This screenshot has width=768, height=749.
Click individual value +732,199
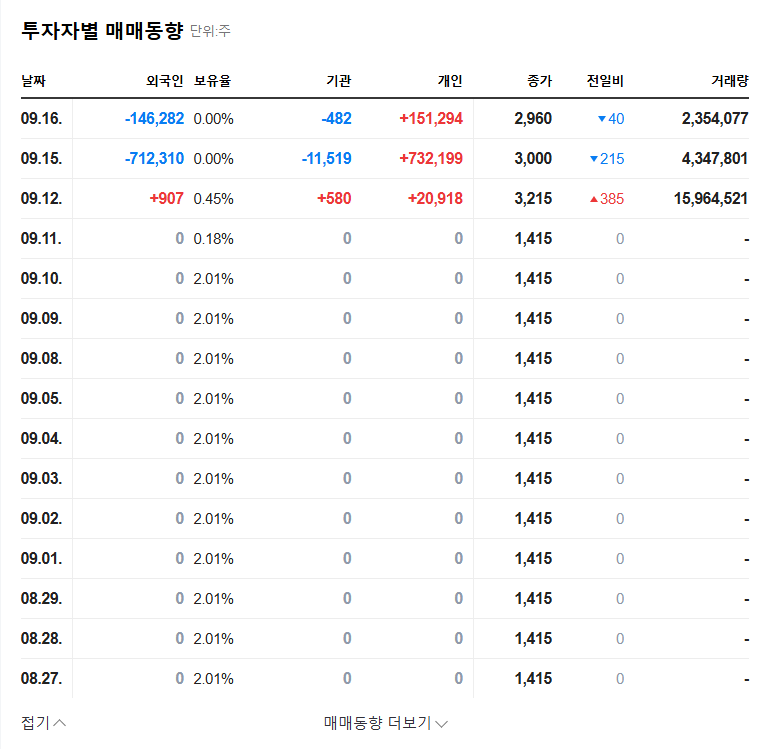click(x=431, y=159)
